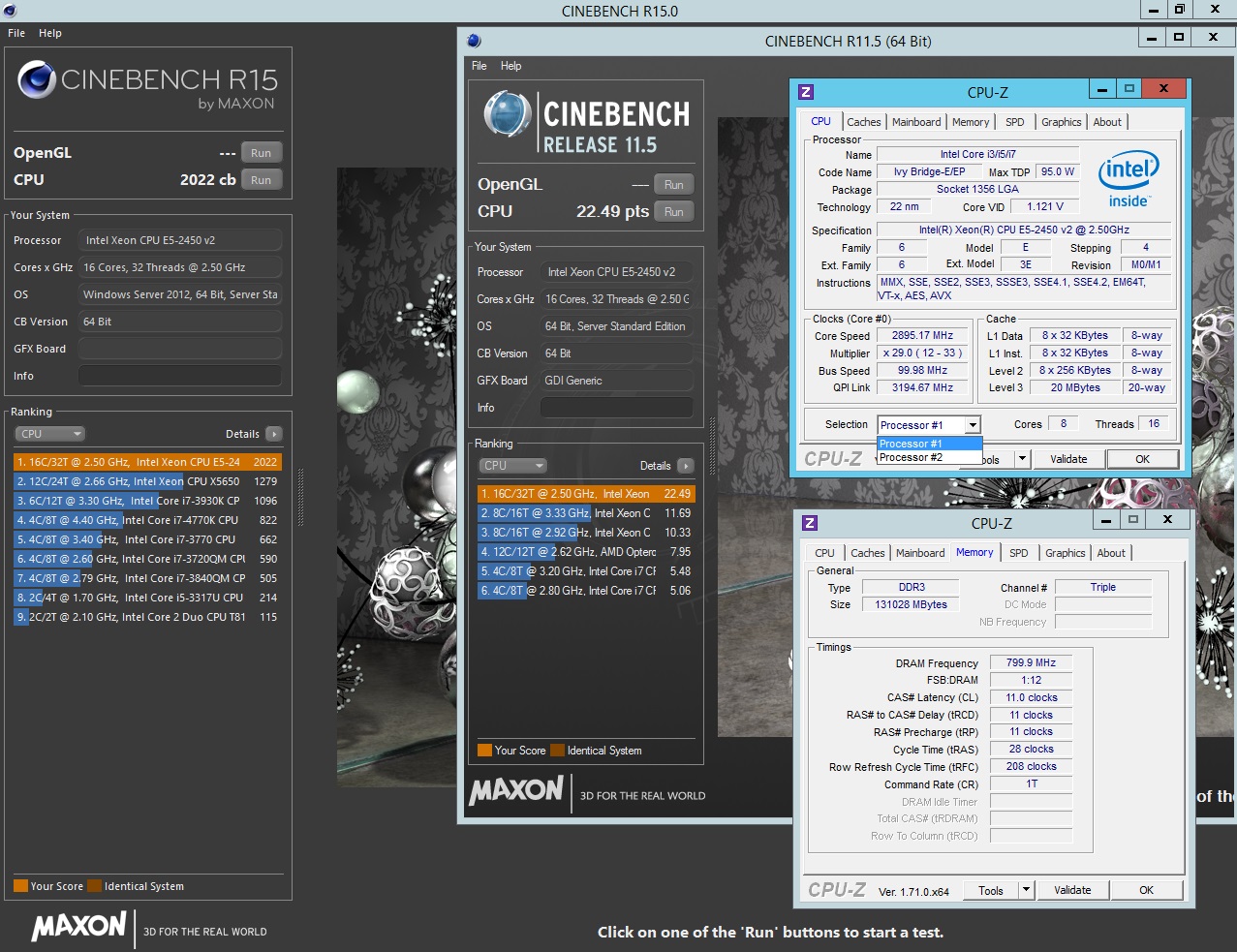1237x952 pixels.
Task: Click the vertical splitter handle in Cinebench R11.5
Action: (x=712, y=446)
